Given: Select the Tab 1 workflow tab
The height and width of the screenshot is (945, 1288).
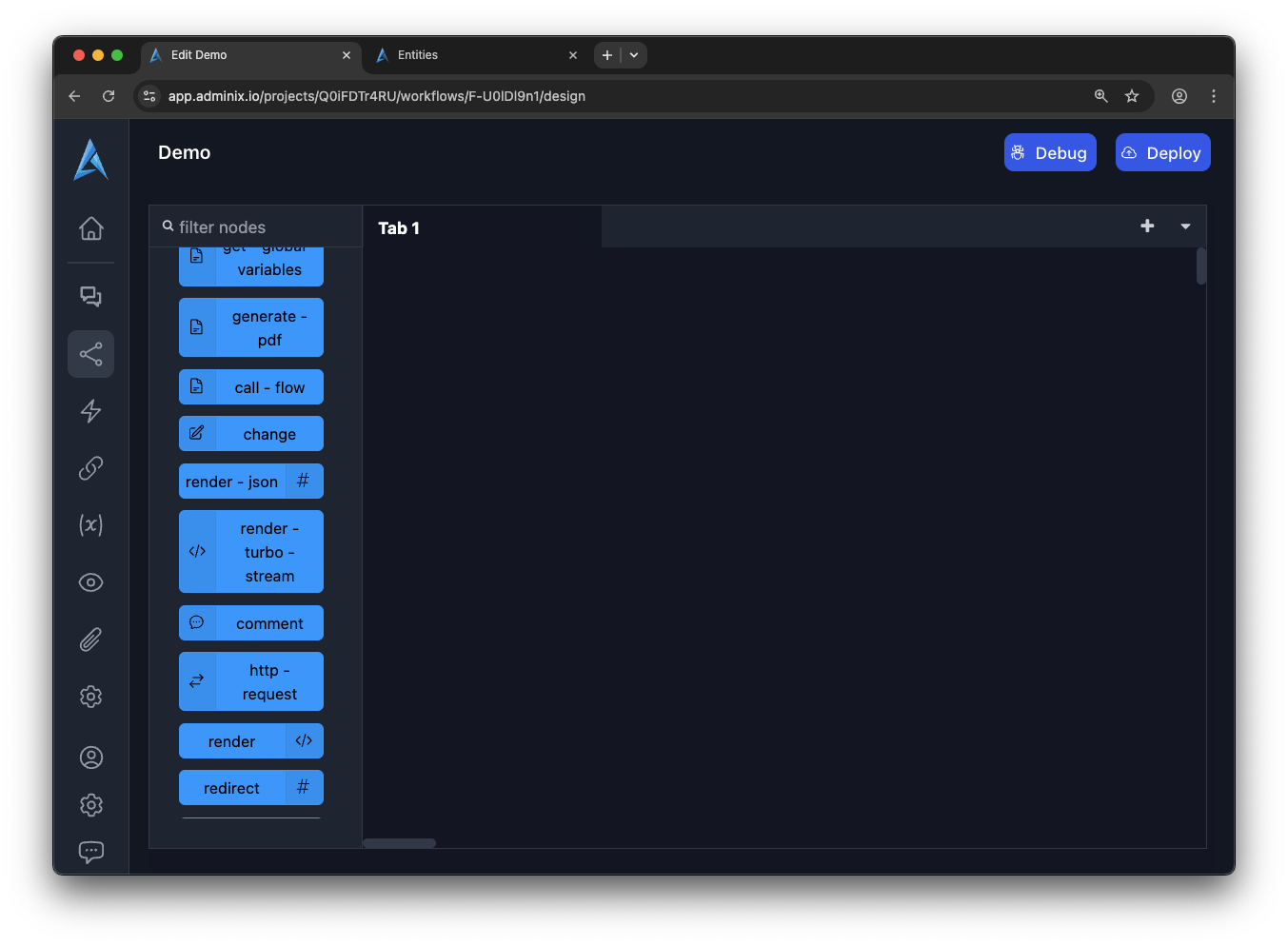Looking at the screenshot, I should 399,228.
